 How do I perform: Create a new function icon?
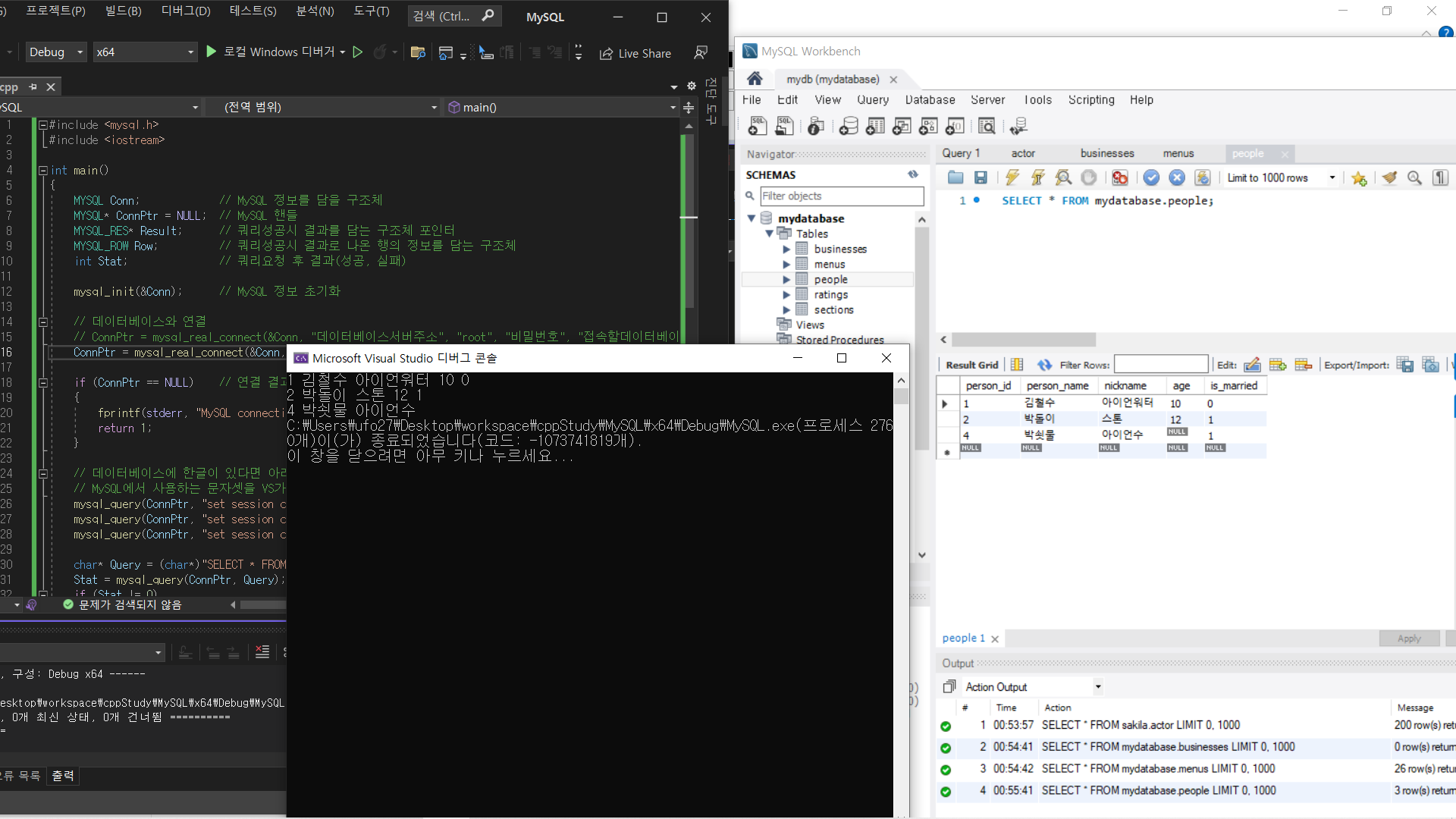click(x=955, y=126)
